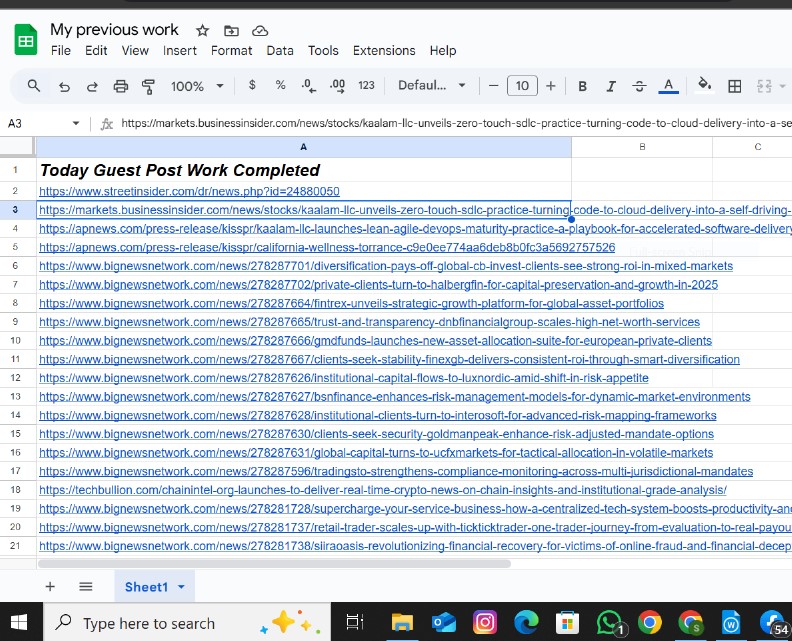The image size is (792, 641).
Task: Click the Today Guest Post Work Completed cell
Action: [x=304, y=170]
